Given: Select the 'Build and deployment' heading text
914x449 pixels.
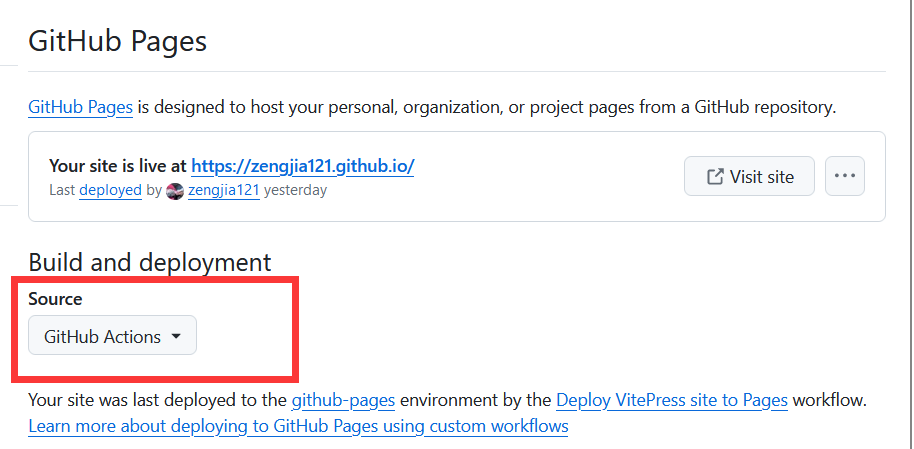Looking at the screenshot, I should click(150, 262).
